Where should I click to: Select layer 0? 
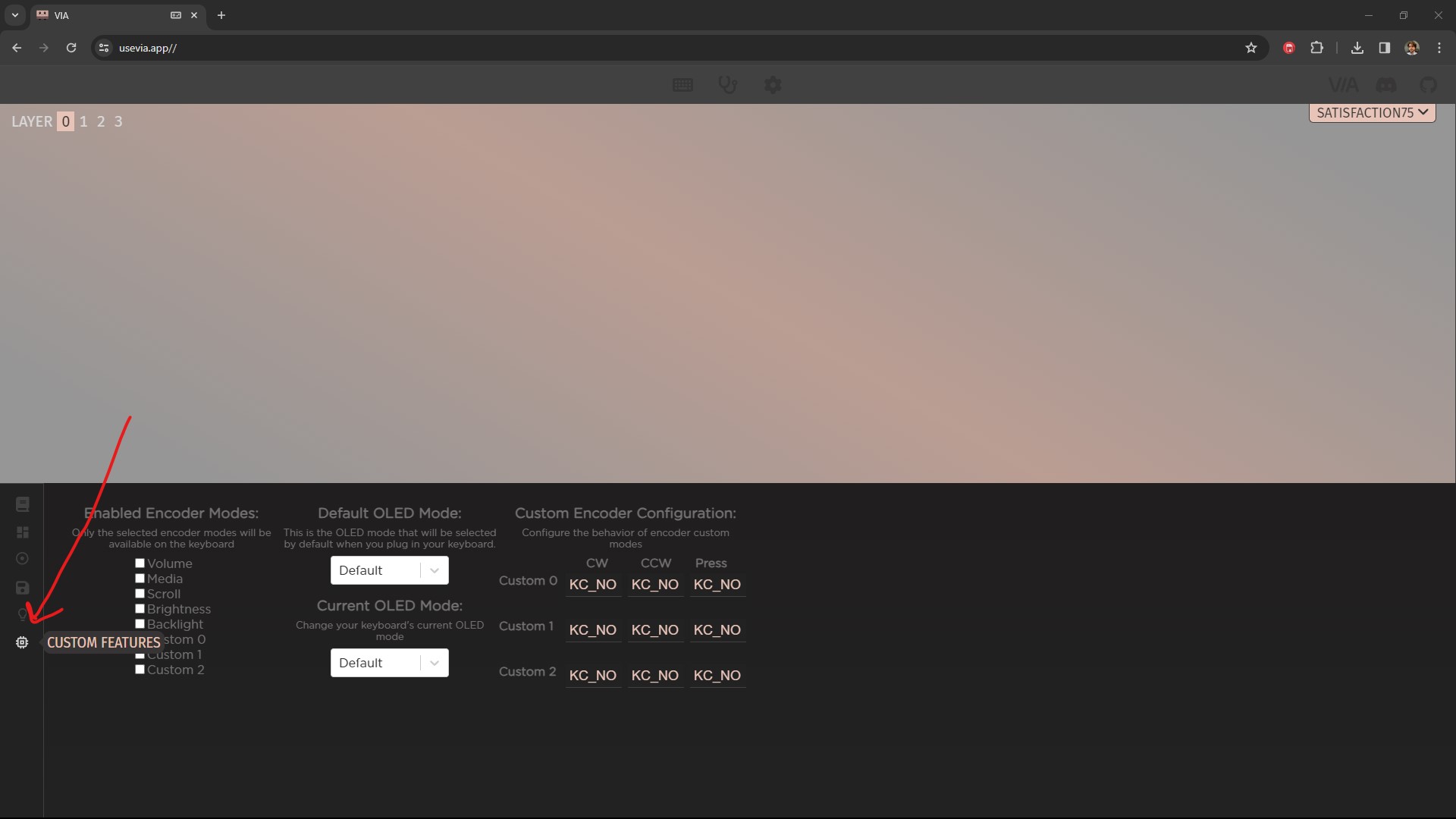(66, 121)
